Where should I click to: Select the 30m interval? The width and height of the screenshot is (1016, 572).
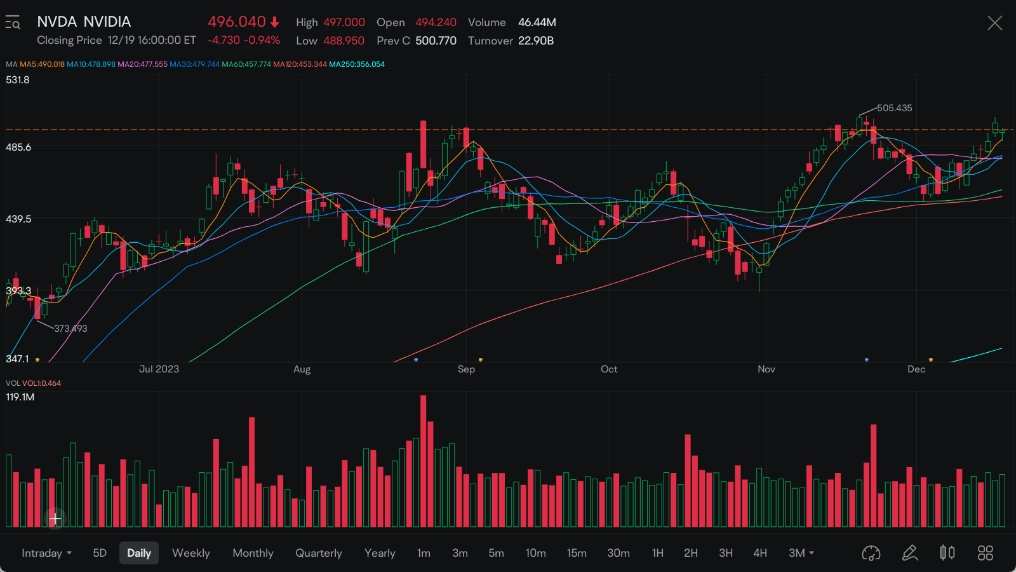tap(618, 553)
